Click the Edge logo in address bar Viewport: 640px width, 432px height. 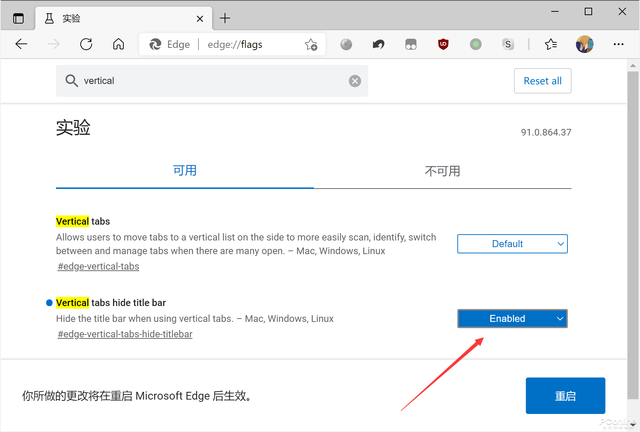pyautogui.click(x=155, y=44)
